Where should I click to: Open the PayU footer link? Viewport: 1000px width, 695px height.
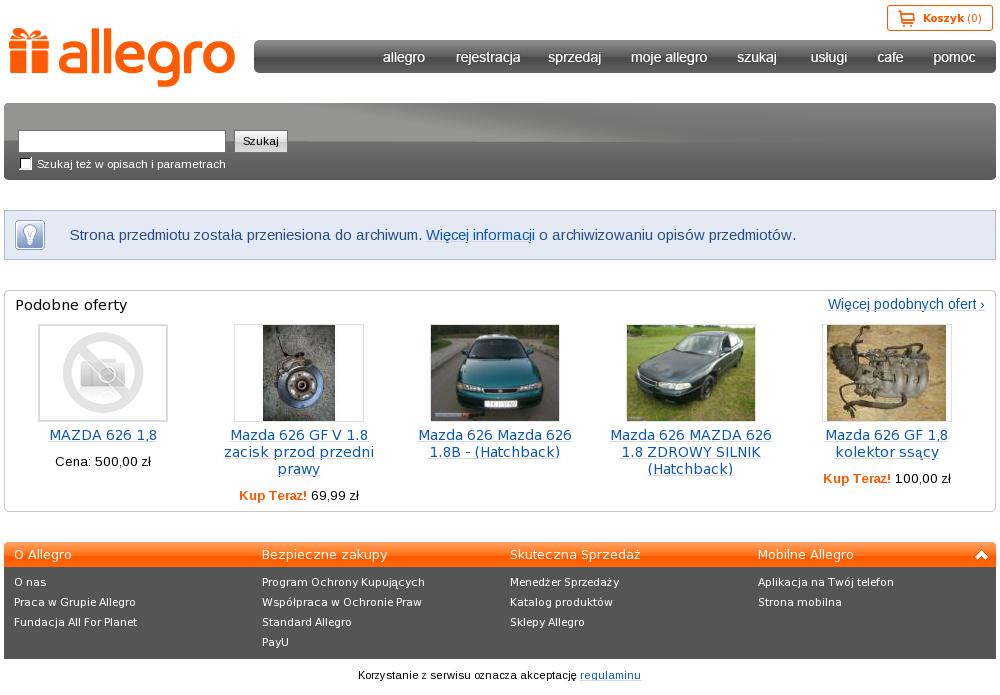coord(275,642)
